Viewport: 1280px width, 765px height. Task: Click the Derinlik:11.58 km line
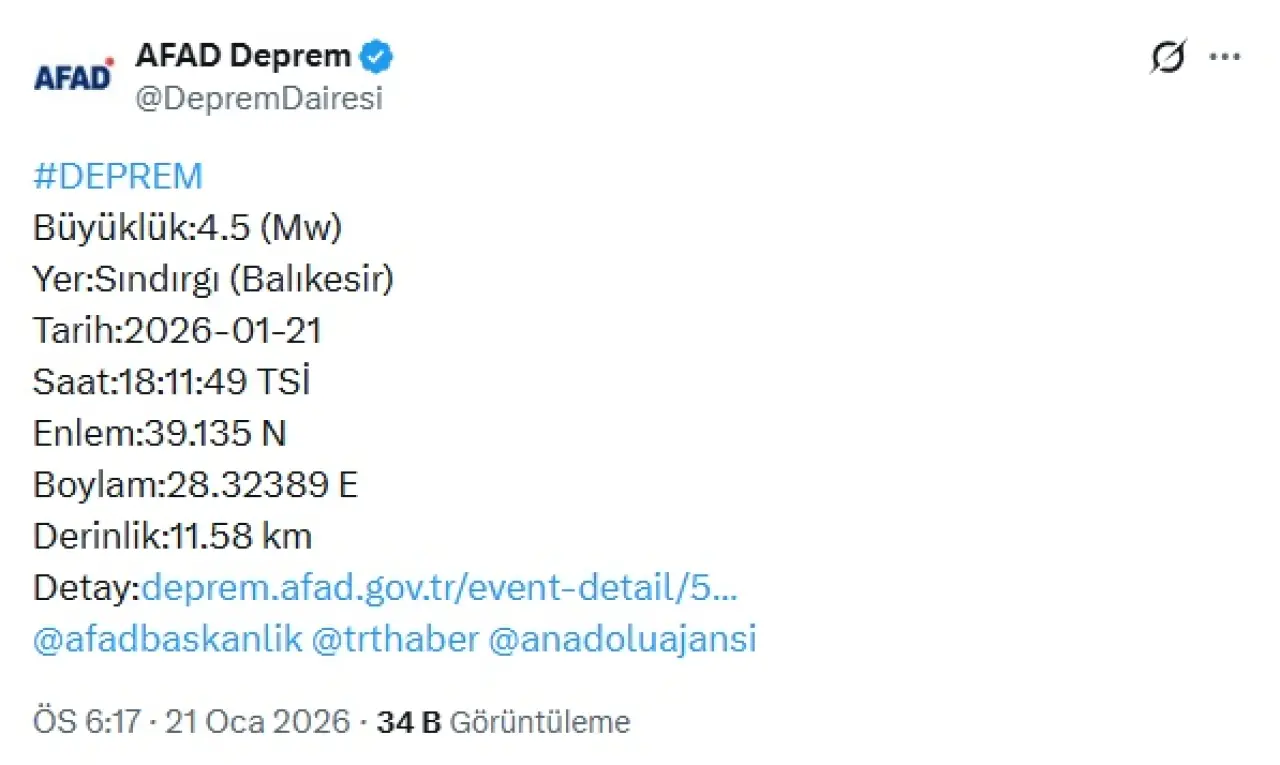pyautogui.click(x=173, y=536)
